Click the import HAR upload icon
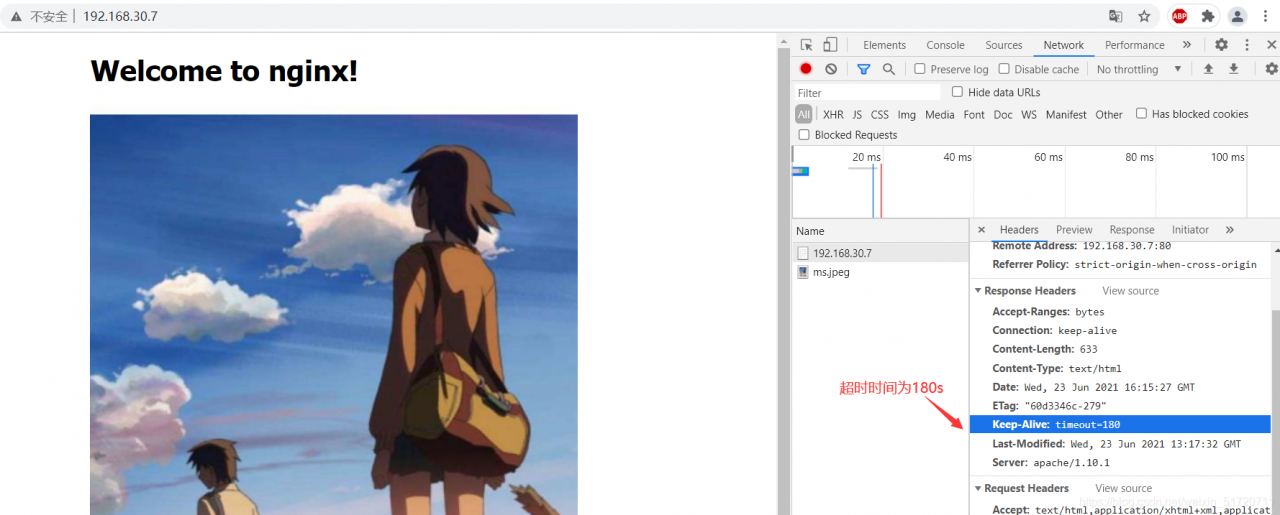This screenshot has width=1280, height=515. pos(1208,69)
